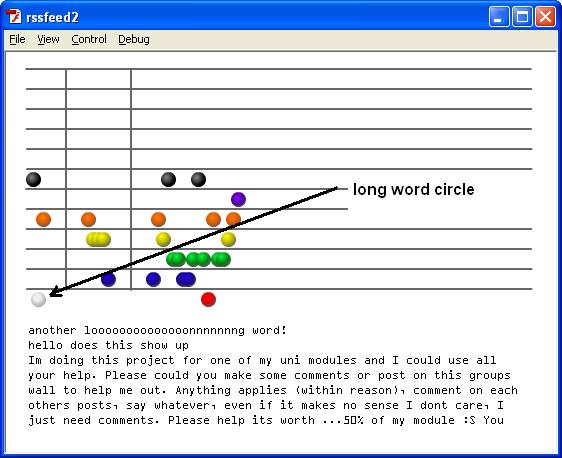Image resolution: width=562 pixels, height=458 pixels.
Task: Click the orange circle in the middle column
Action: tap(89, 219)
